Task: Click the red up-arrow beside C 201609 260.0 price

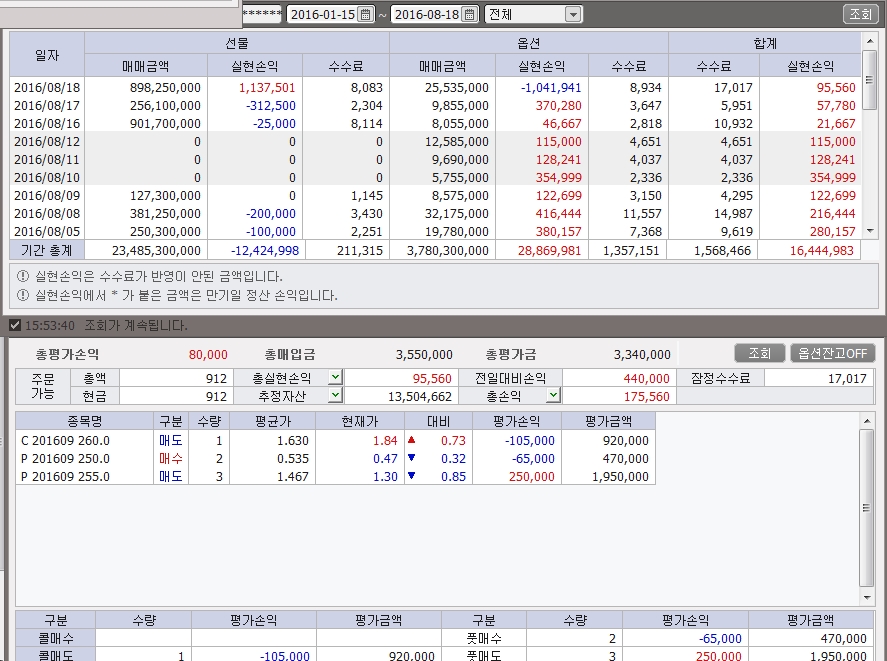Action: (411, 440)
